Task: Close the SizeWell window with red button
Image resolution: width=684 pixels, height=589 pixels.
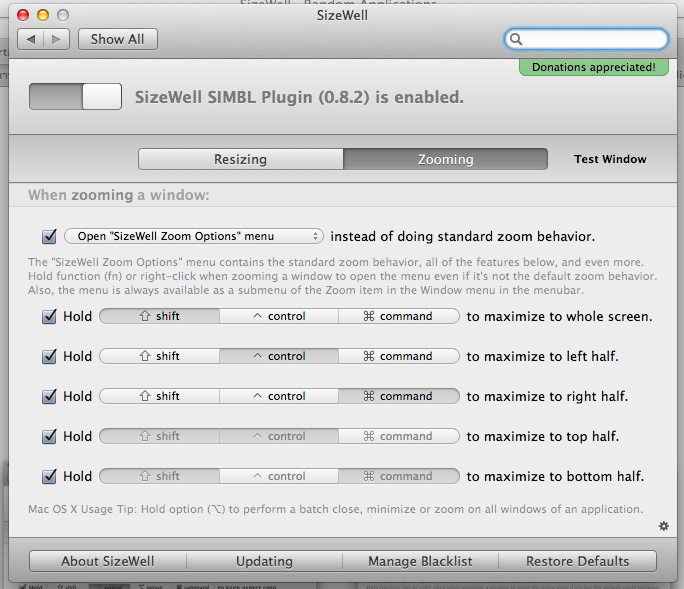Action: coord(23,15)
